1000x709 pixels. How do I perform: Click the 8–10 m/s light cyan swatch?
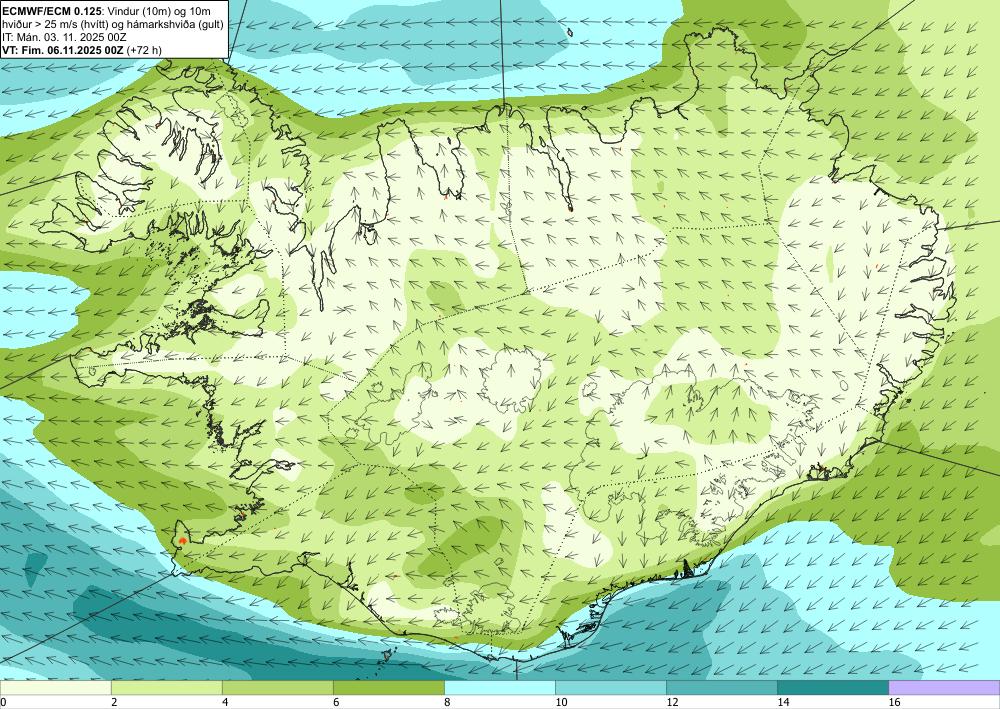[499, 687]
